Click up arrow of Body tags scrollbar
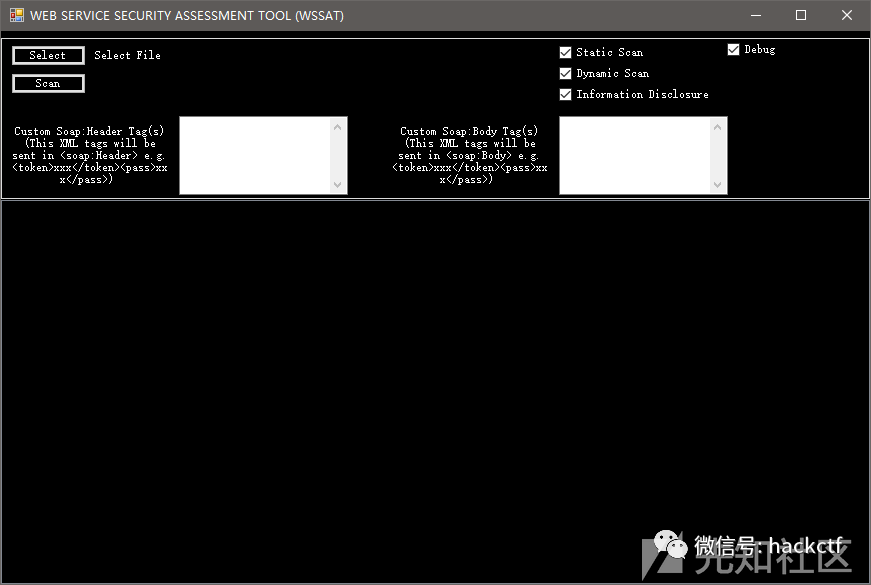The height and width of the screenshot is (585, 871). pos(718,127)
